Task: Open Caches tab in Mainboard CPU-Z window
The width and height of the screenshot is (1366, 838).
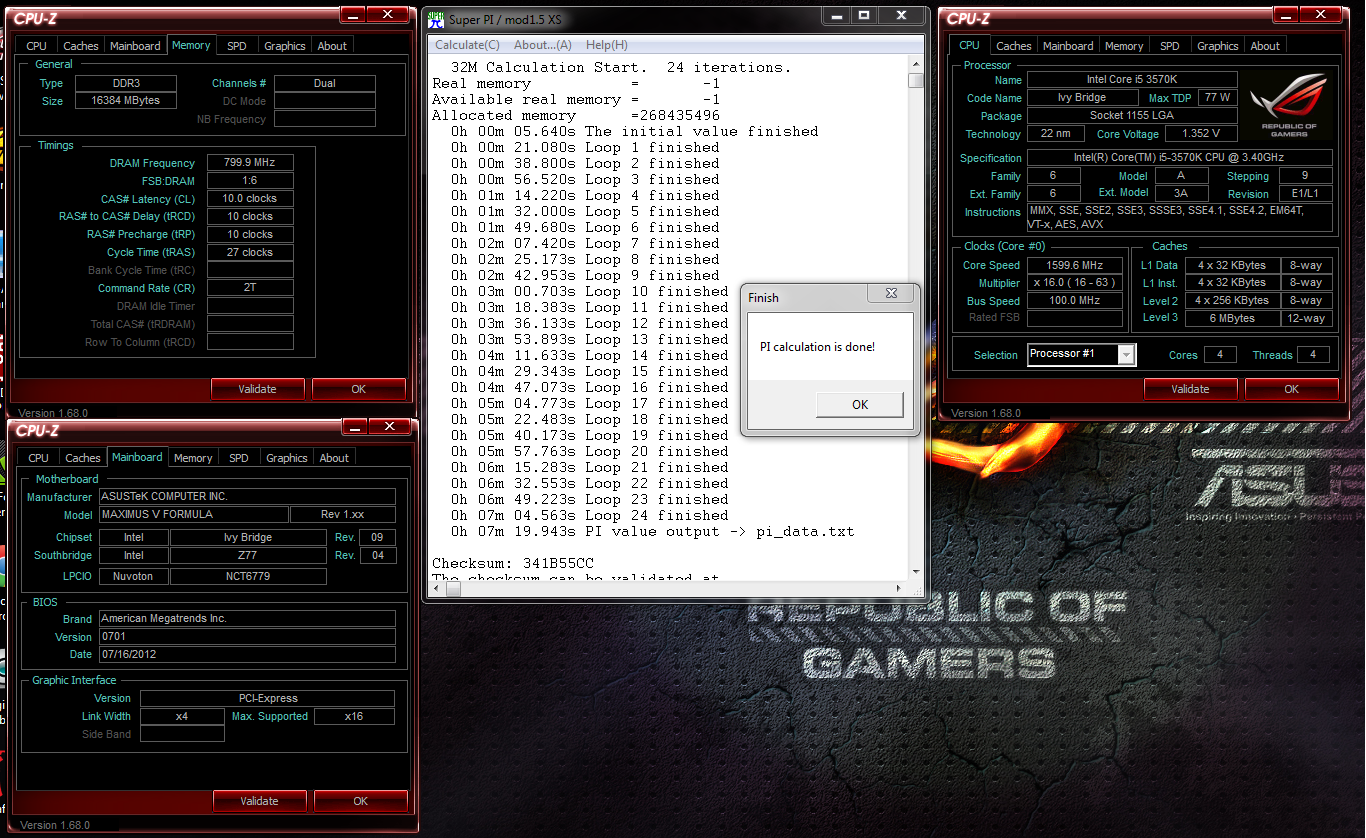Action: tap(83, 458)
